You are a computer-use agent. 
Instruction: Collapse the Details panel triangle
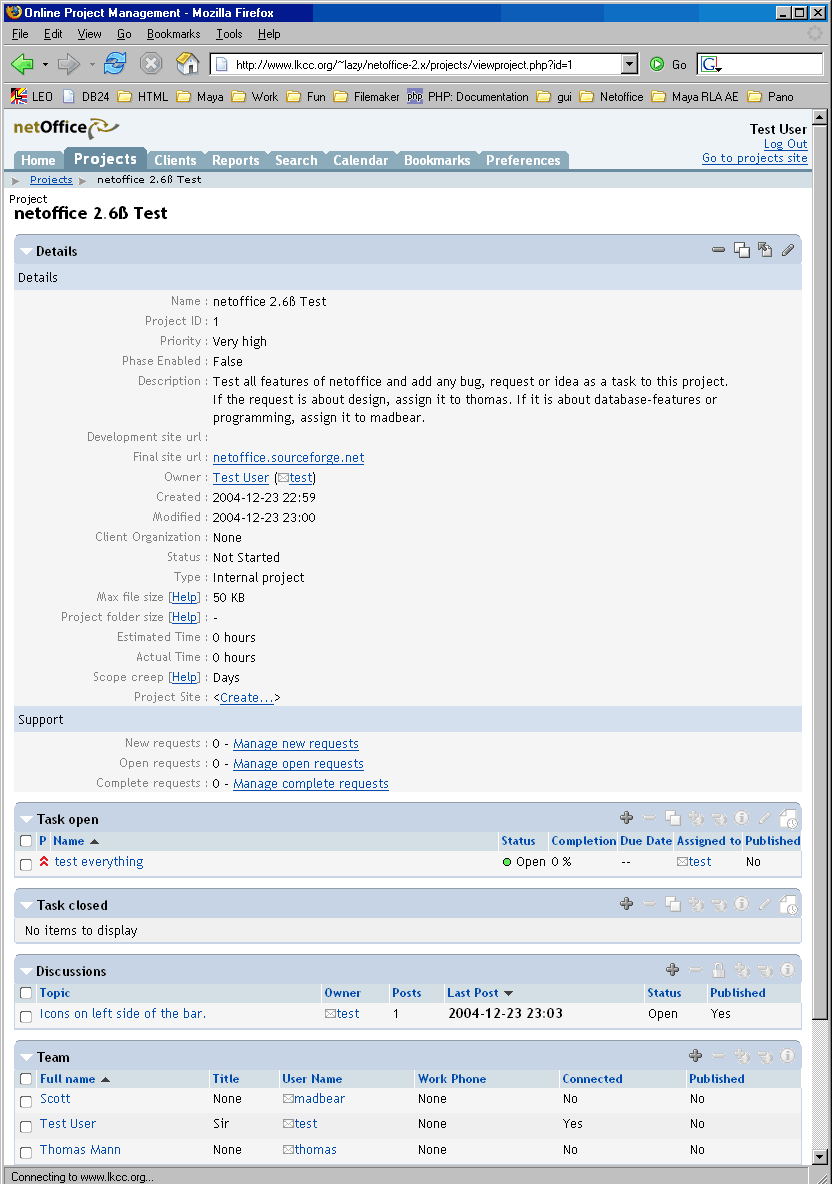(26, 252)
